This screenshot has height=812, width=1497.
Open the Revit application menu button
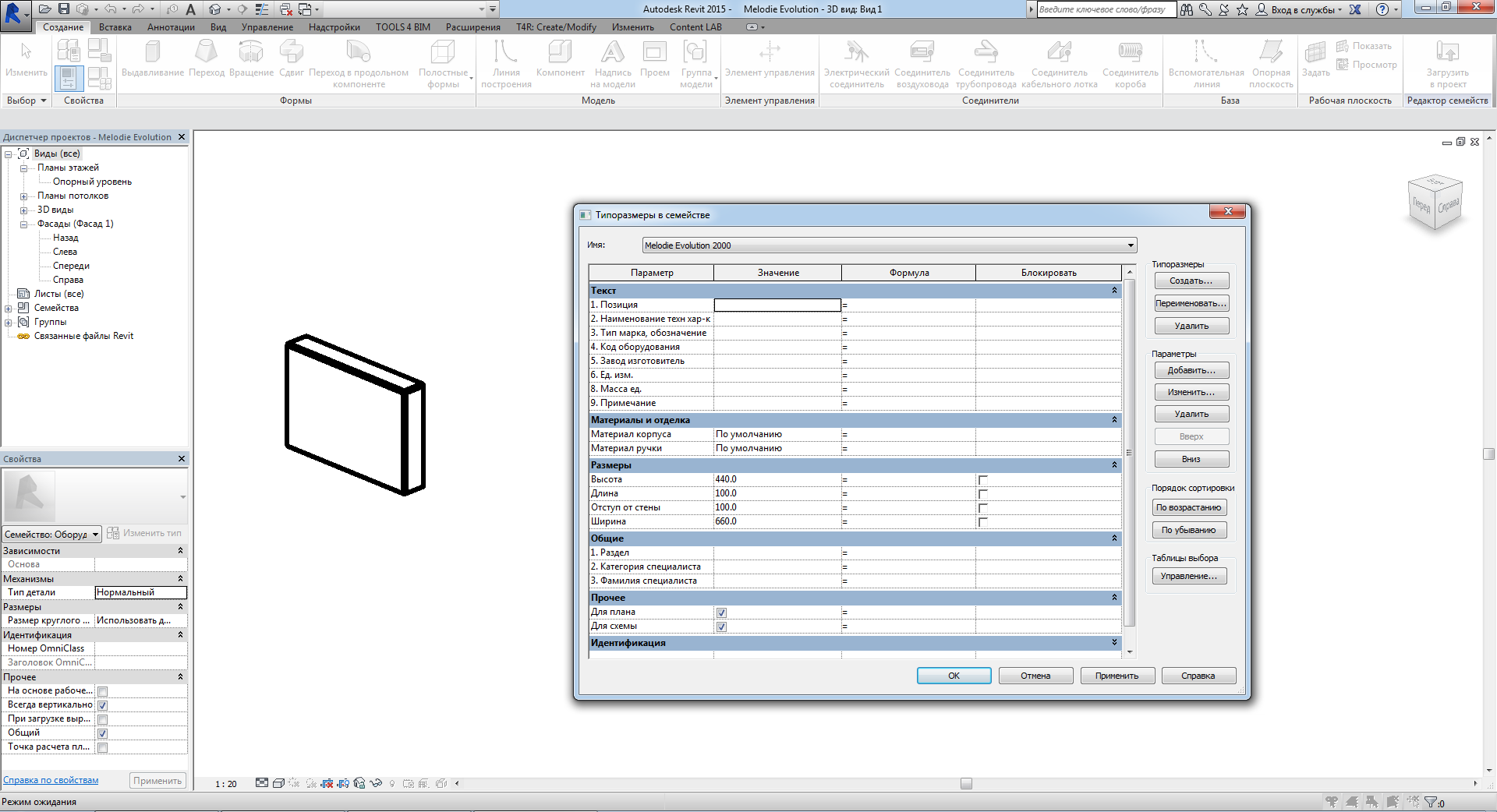(x=14, y=14)
